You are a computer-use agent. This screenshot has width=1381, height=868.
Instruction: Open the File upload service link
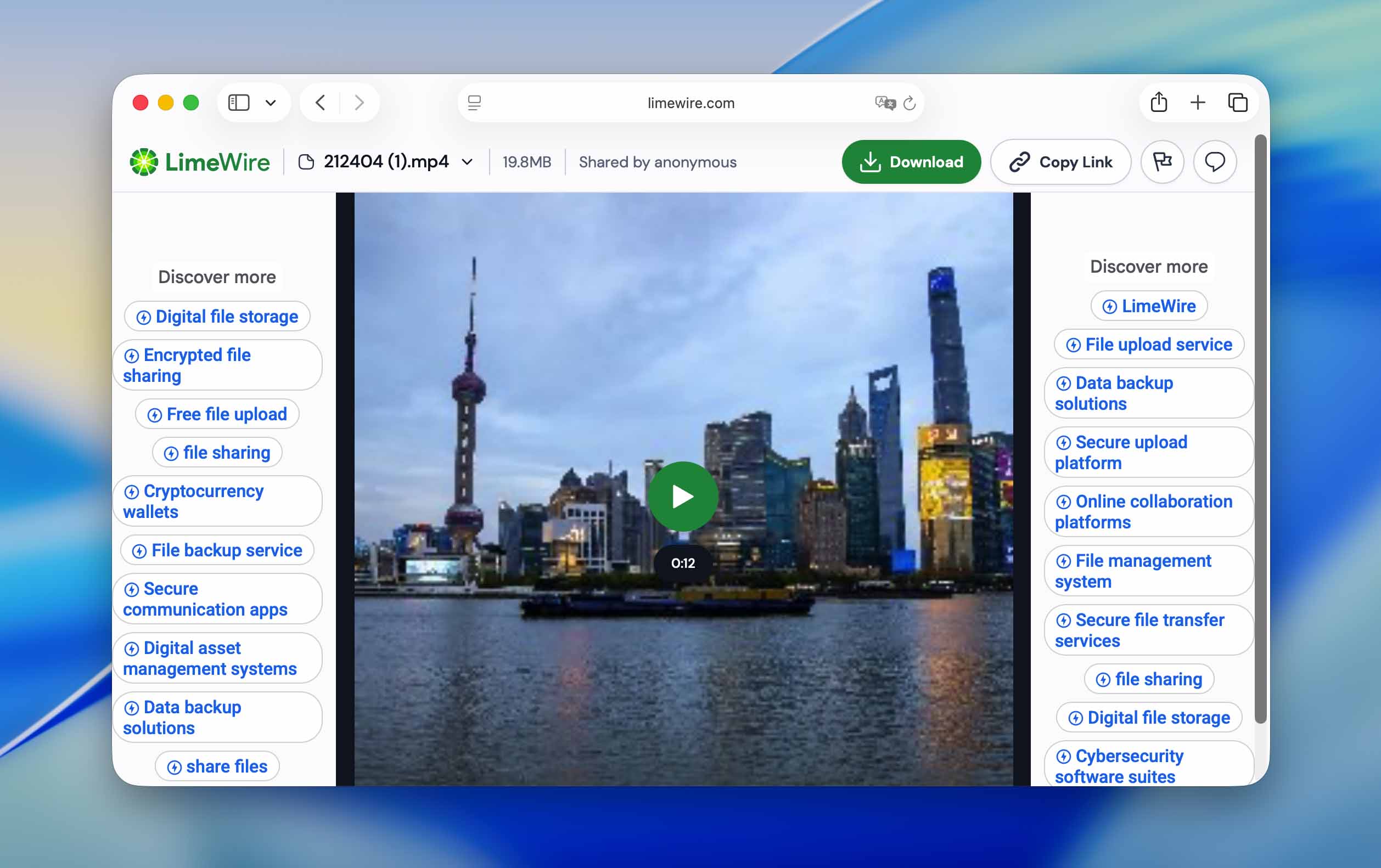click(x=1149, y=345)
